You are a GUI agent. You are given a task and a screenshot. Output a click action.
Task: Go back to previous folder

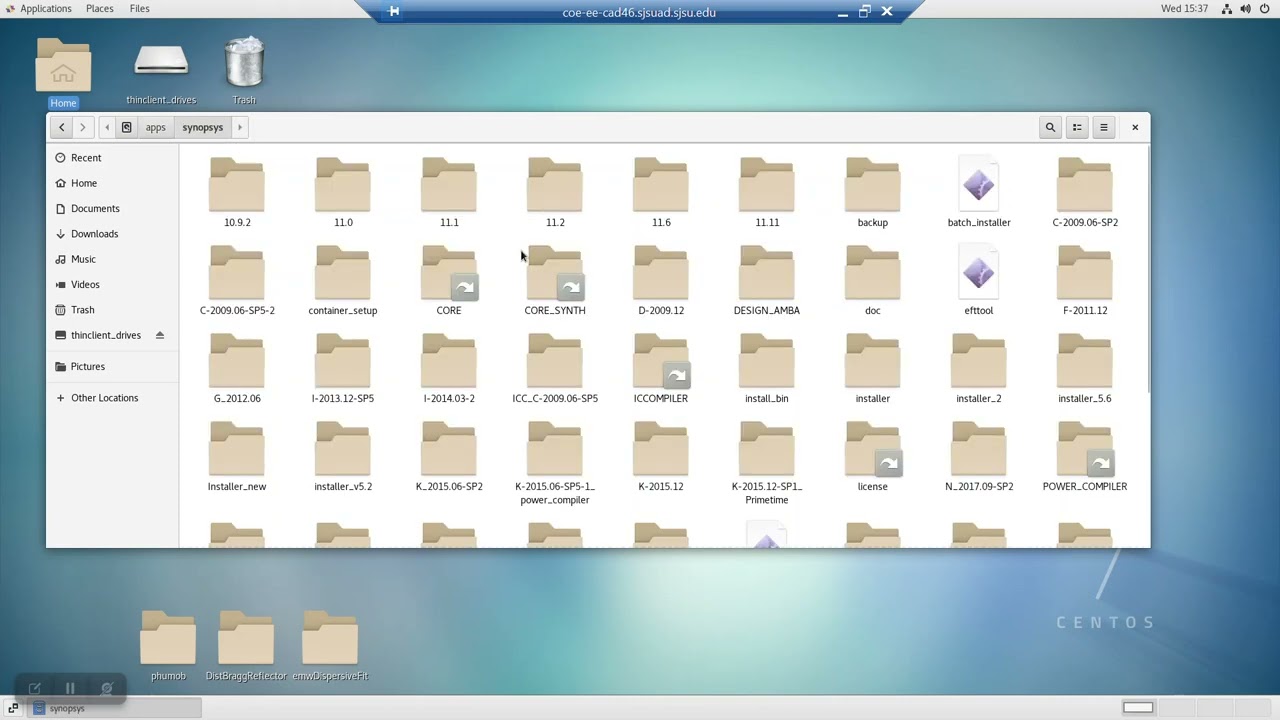[x=62, y=127]
